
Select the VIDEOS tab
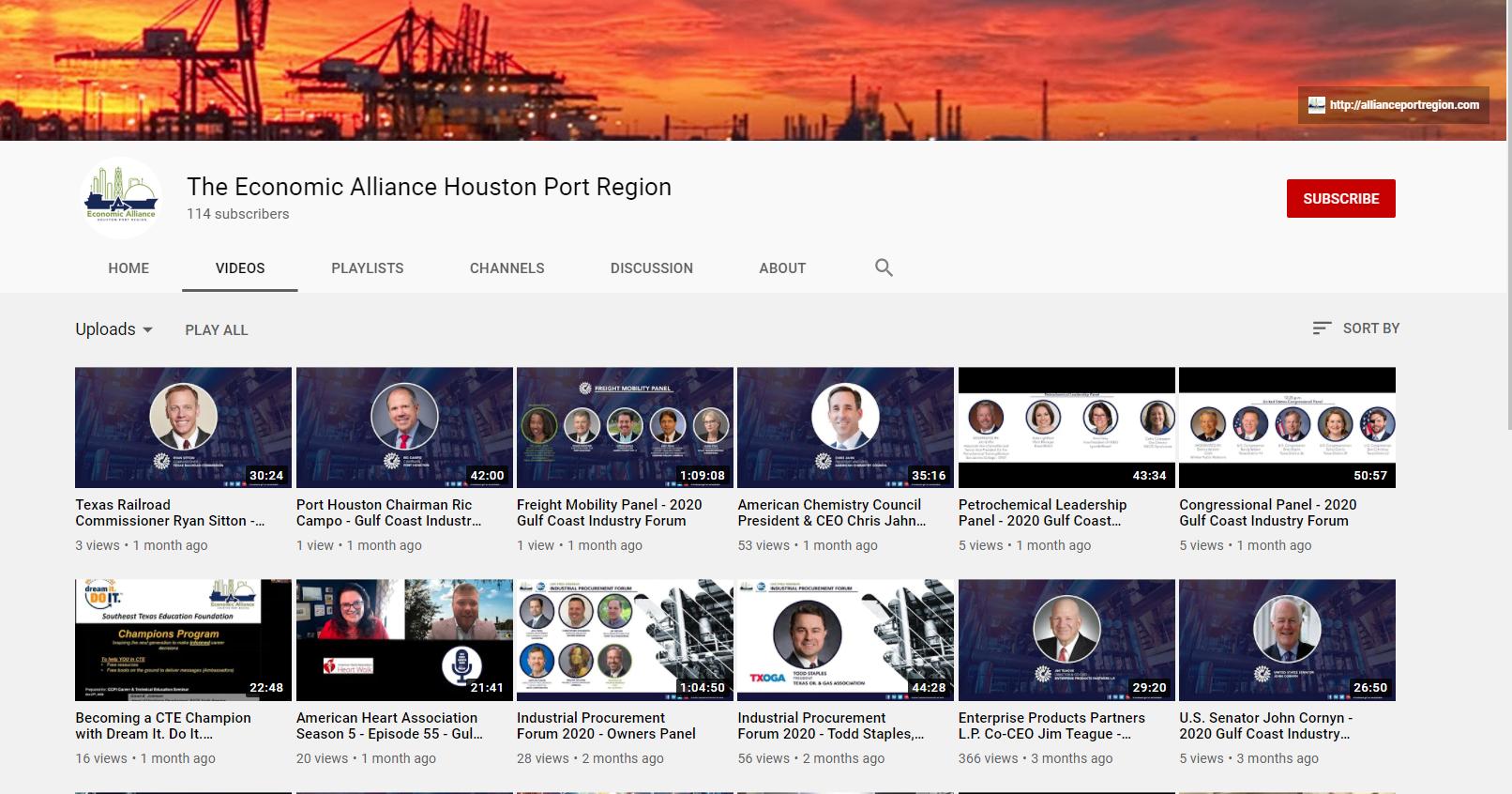click(240, 267)
